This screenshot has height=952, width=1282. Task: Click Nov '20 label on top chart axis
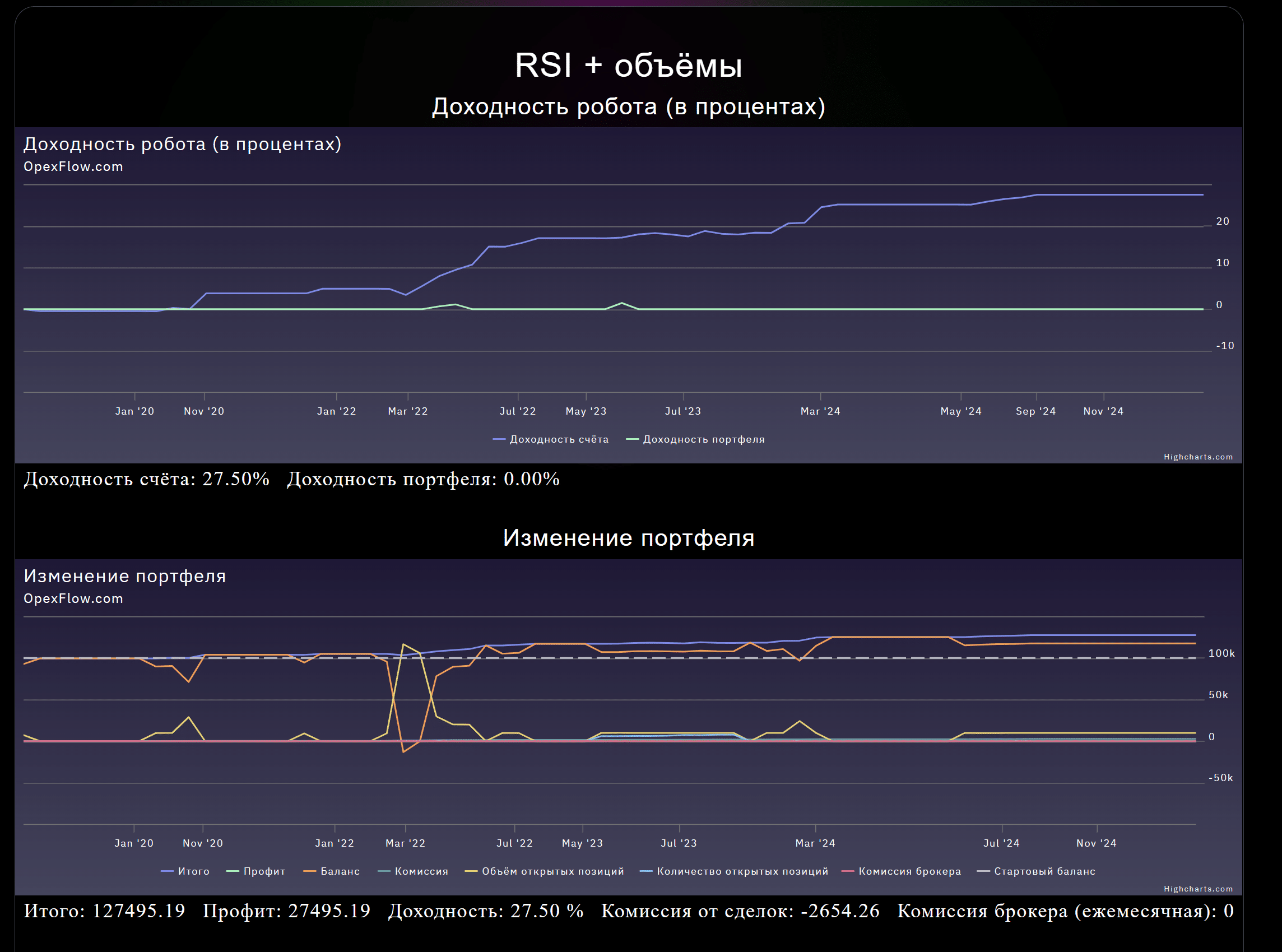click(204, 411)
